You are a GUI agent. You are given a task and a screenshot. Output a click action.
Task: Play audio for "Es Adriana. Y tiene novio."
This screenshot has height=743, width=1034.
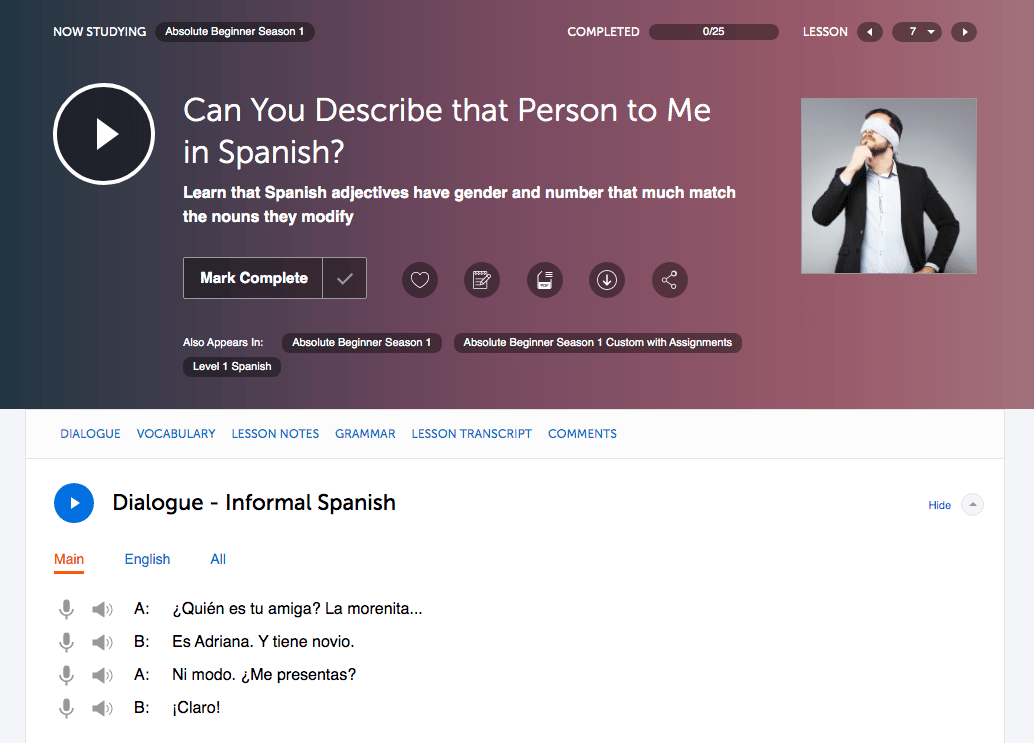click(x=102, y=642)
